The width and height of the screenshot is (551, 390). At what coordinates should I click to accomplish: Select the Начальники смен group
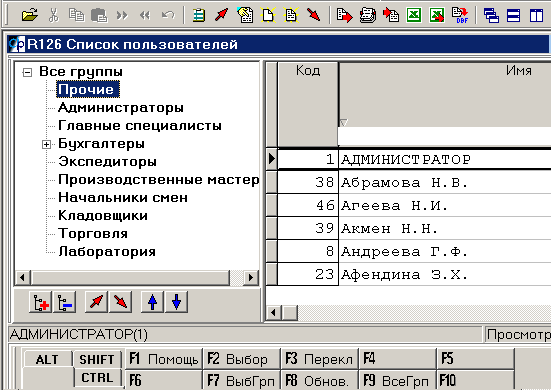(123, 197)
